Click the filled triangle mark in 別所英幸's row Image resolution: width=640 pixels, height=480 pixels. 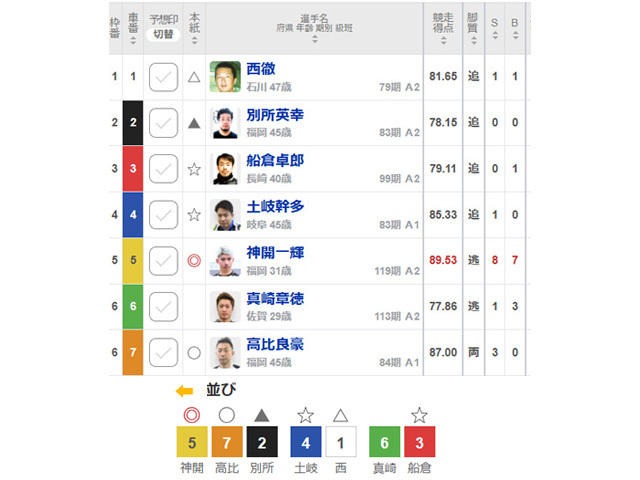(x=194, y=123)
